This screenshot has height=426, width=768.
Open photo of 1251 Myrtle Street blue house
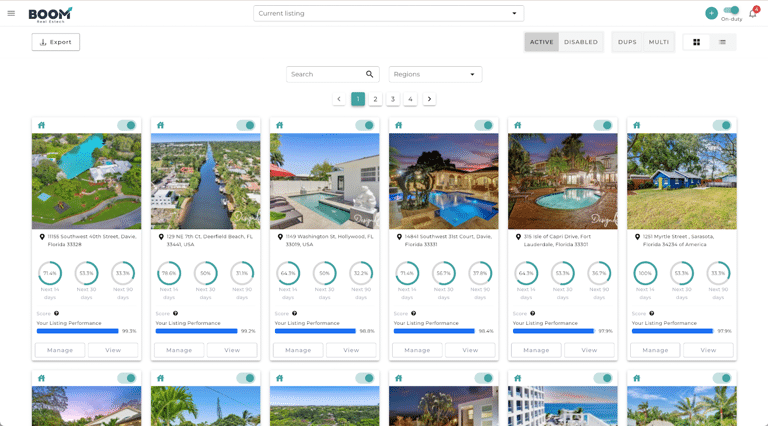point(682,181)
